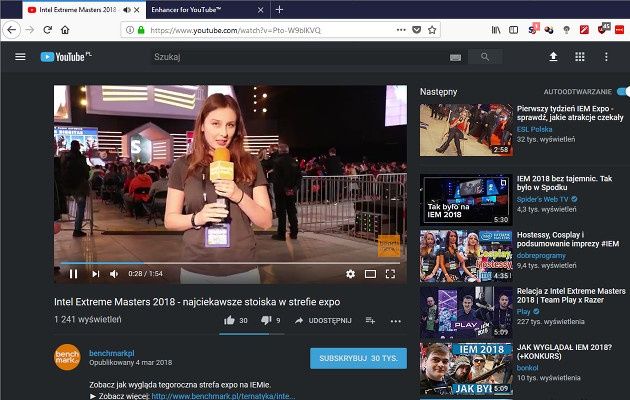Open the on-screen keyboard icon

click(455, 57)
